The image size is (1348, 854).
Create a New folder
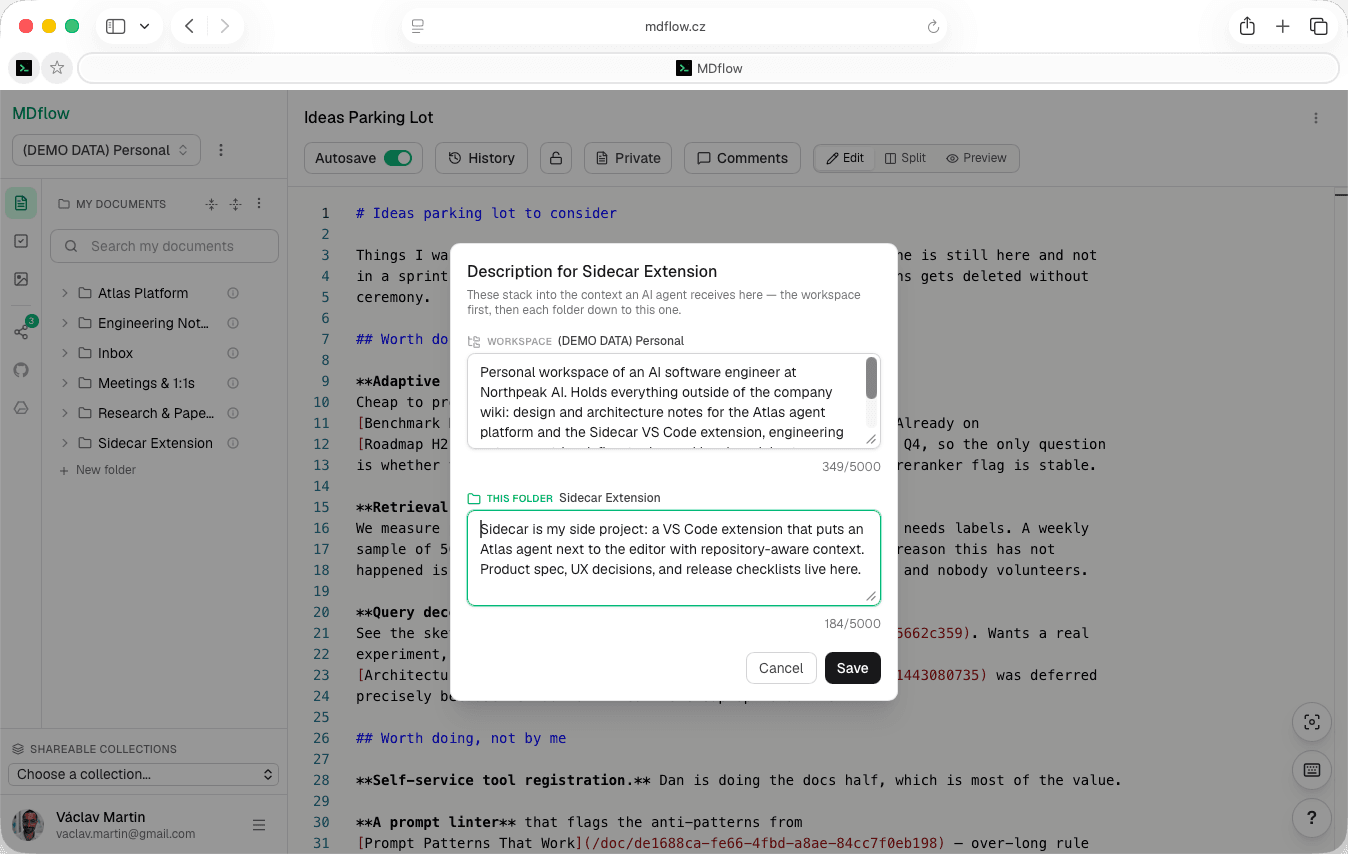coord(97,470)
